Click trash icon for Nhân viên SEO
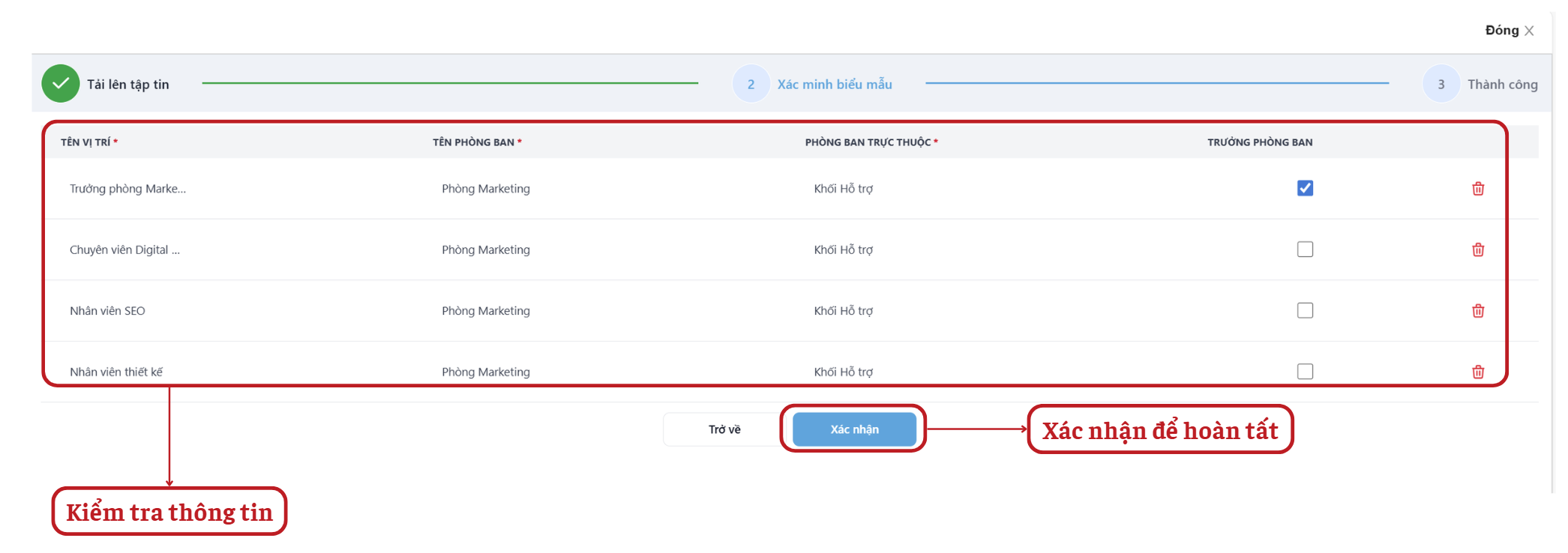The height and width of the screenshot is (553, 1568). [1477, 311]
